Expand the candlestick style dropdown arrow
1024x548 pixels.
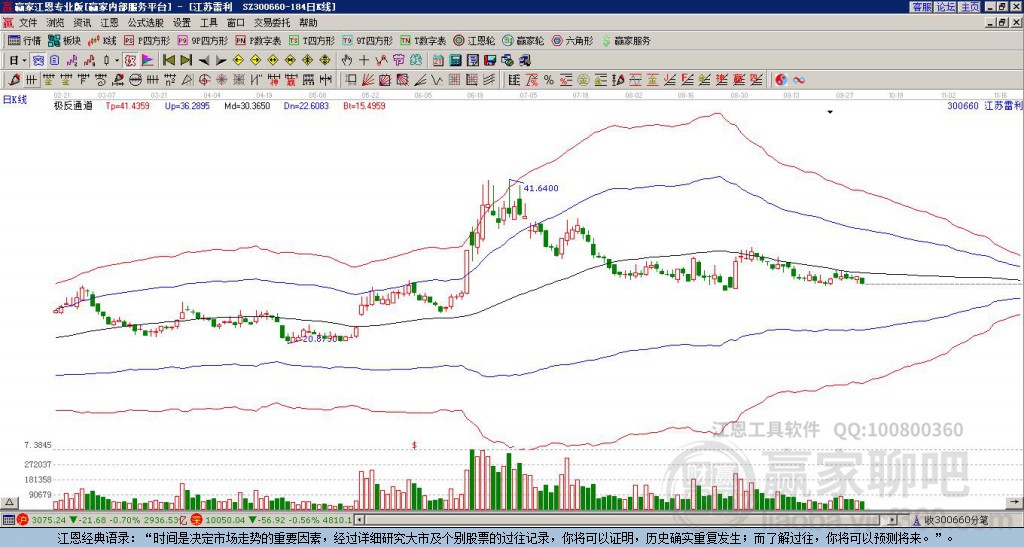click(117, 61)
